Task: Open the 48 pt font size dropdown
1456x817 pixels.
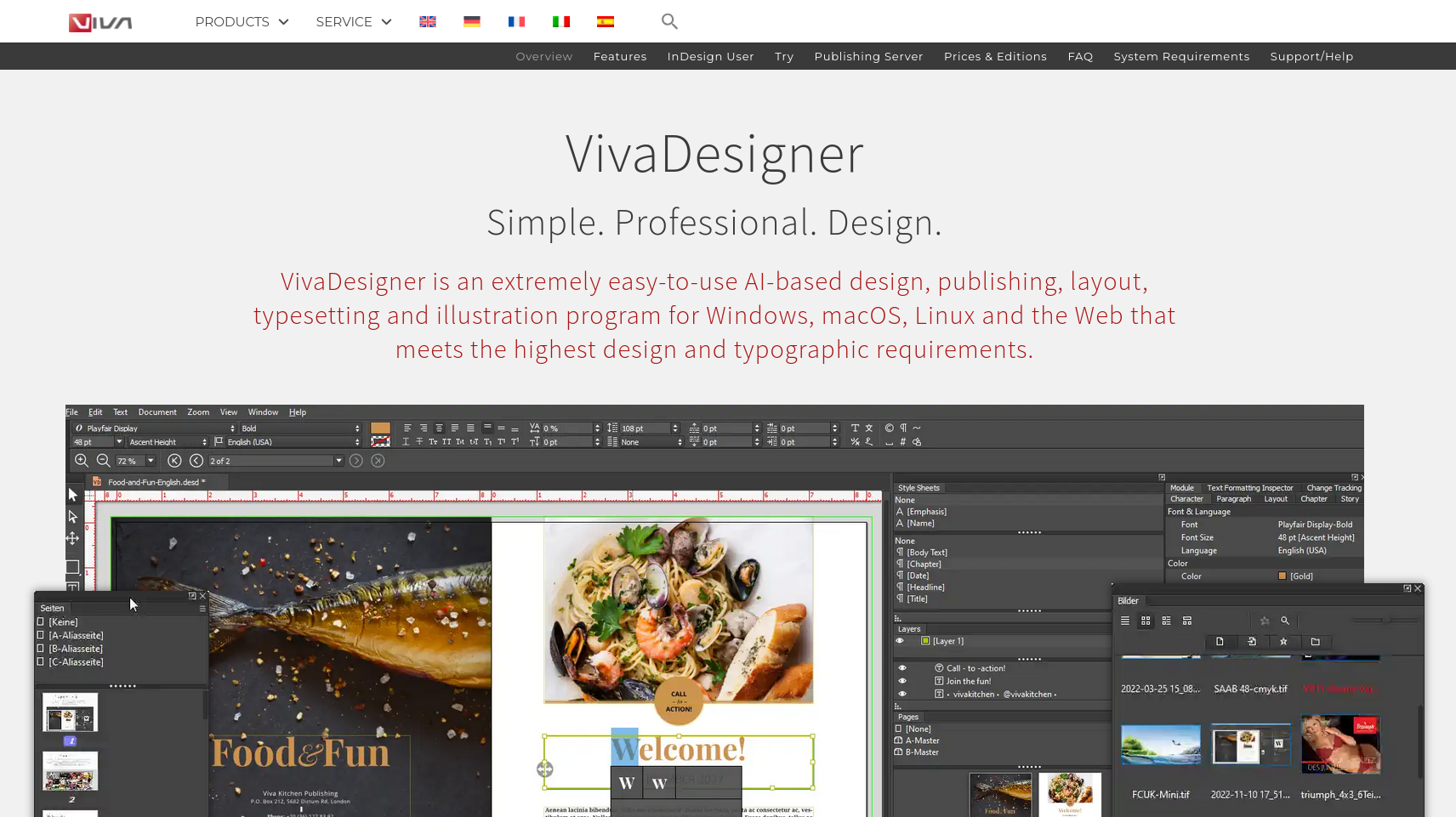Action: click(98, 442)
